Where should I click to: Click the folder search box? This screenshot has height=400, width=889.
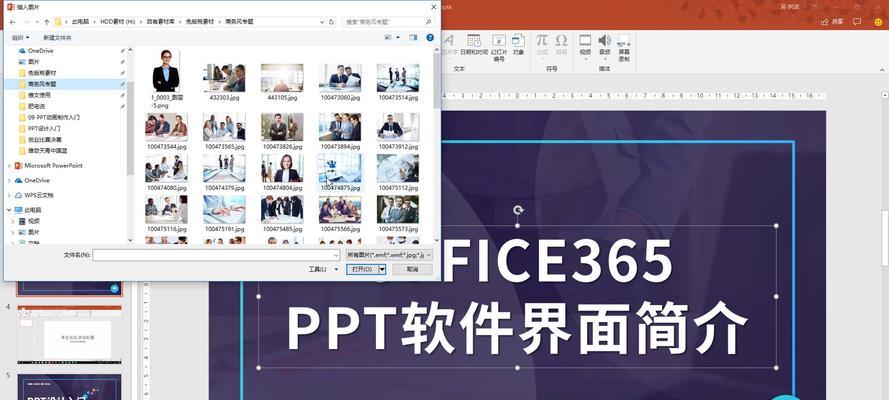[386, 22]
